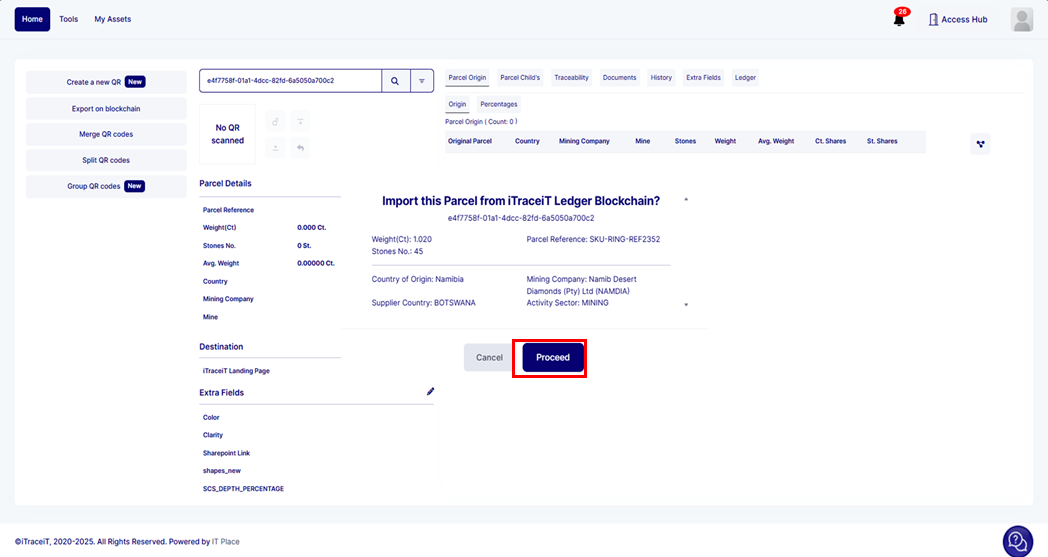
Task: Open the user profile avatar
Action: click(x=1021, y=19)
